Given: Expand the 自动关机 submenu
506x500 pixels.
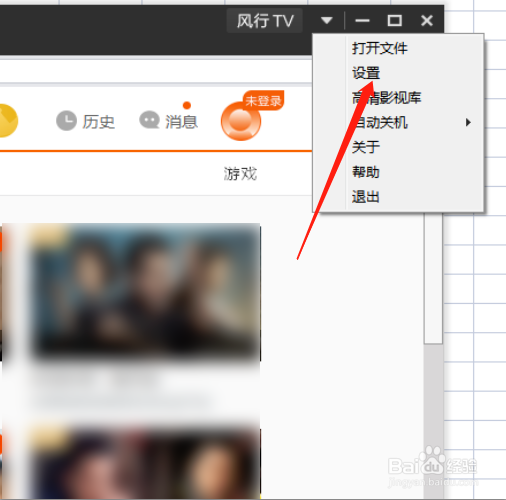Looking at the screenshot, I should click(x=398, y=123).
